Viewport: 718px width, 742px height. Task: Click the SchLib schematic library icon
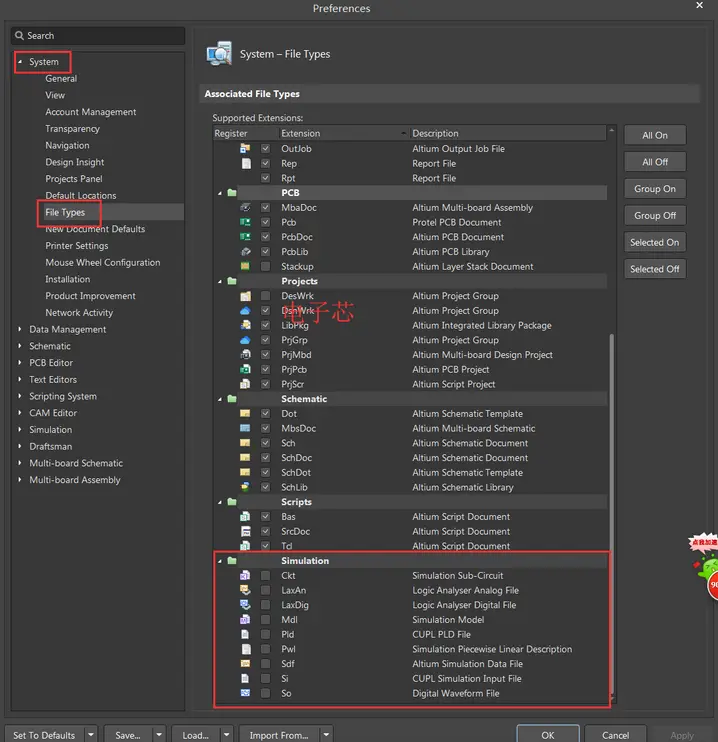[x=245, y=487]
